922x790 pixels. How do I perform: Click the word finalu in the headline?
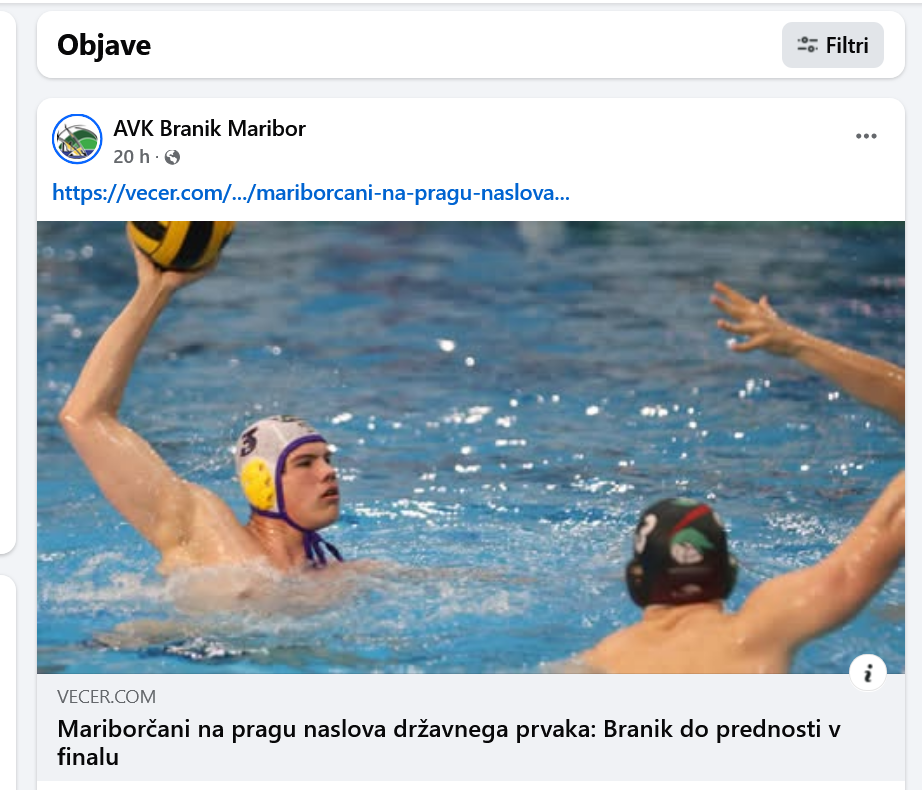tap(88, 757)
